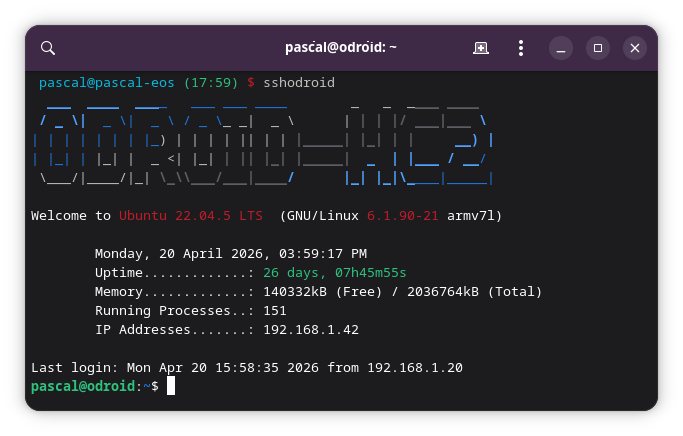This screenshot has width=683, height=436.
Task: Click the "Uptime" label
Action: [118, 273]
